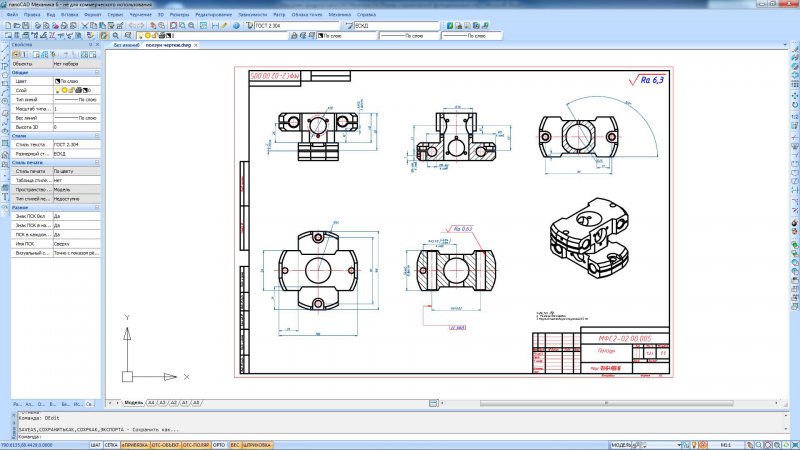Toggle СЕТКА grid in status bar

pyautogui.click(x=111, y=445)
